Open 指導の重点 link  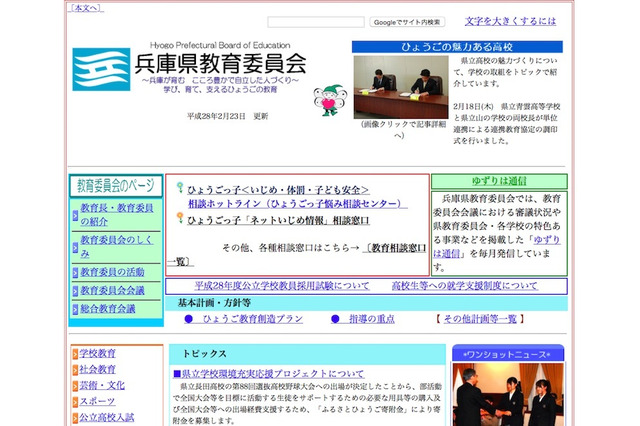[372, 319]
